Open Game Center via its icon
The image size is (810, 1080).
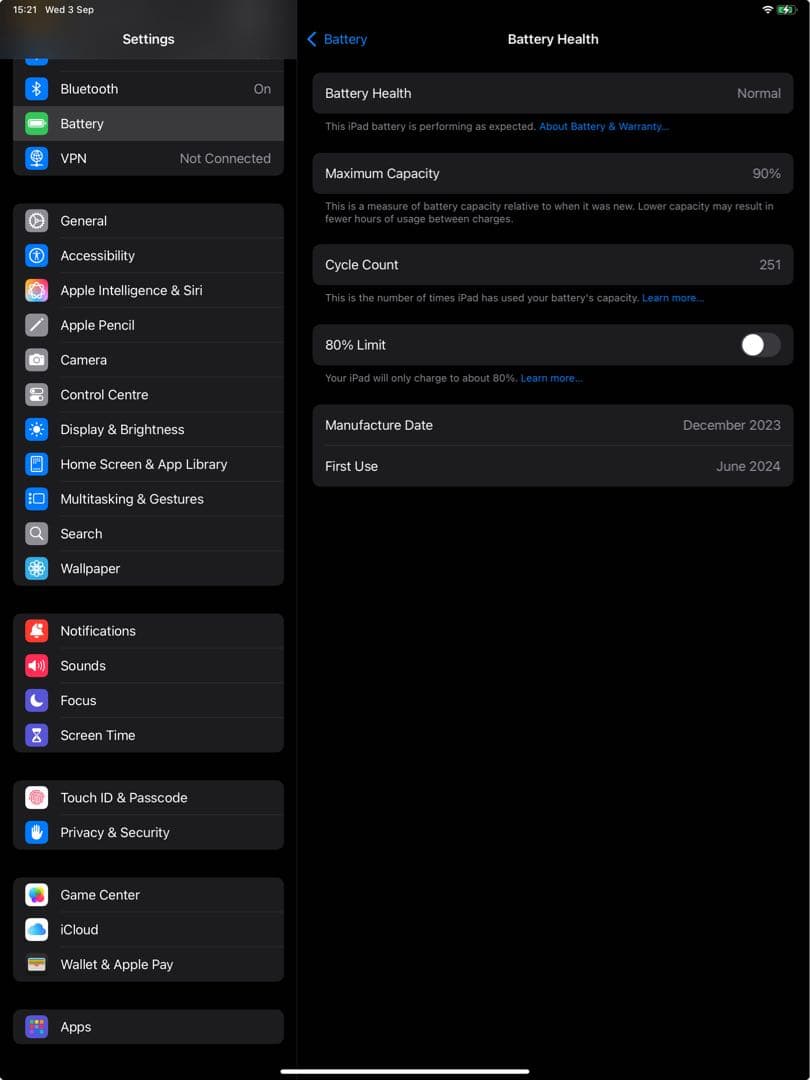click(37, 895)
